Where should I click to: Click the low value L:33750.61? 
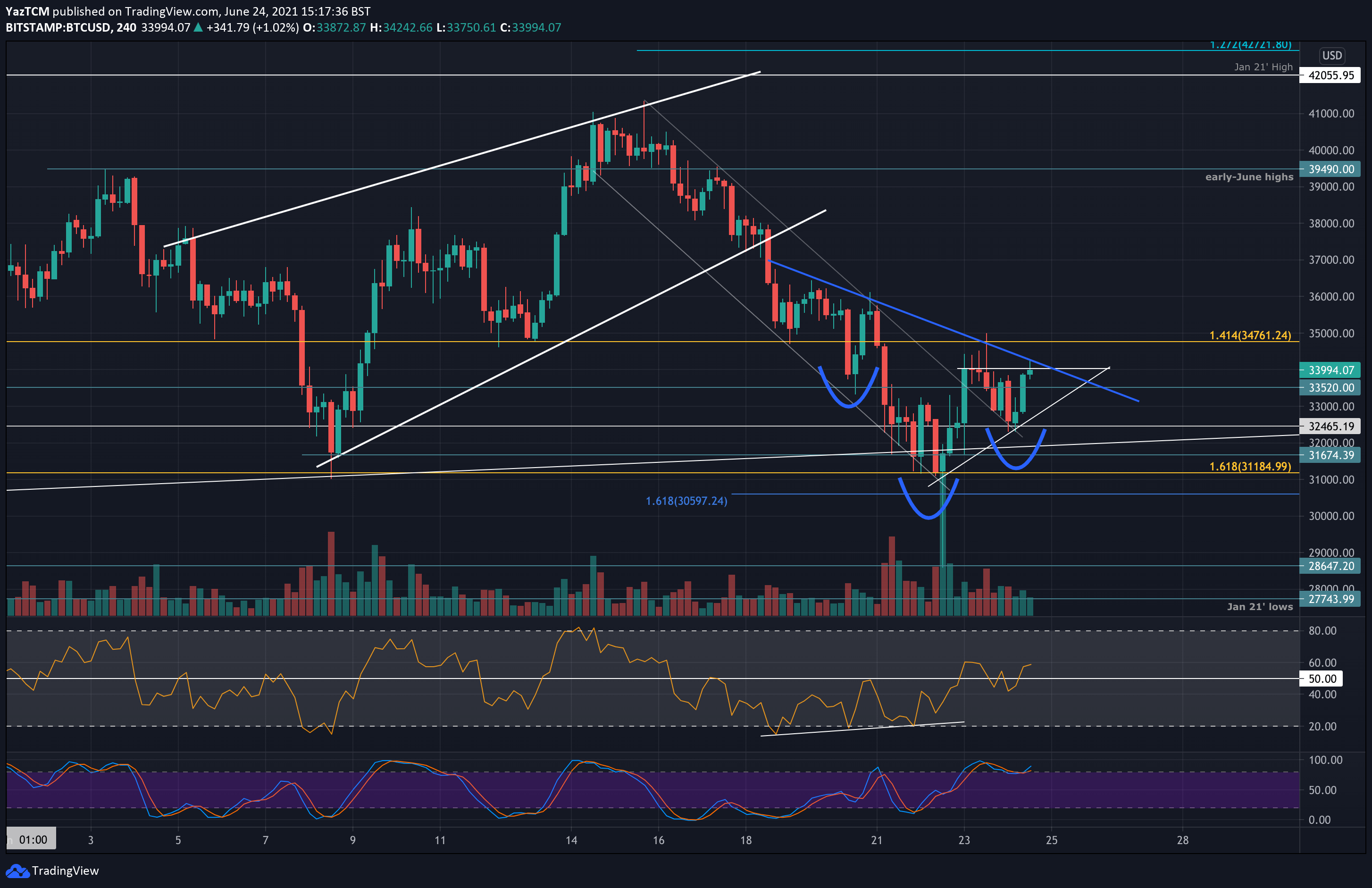click(466, 27)
